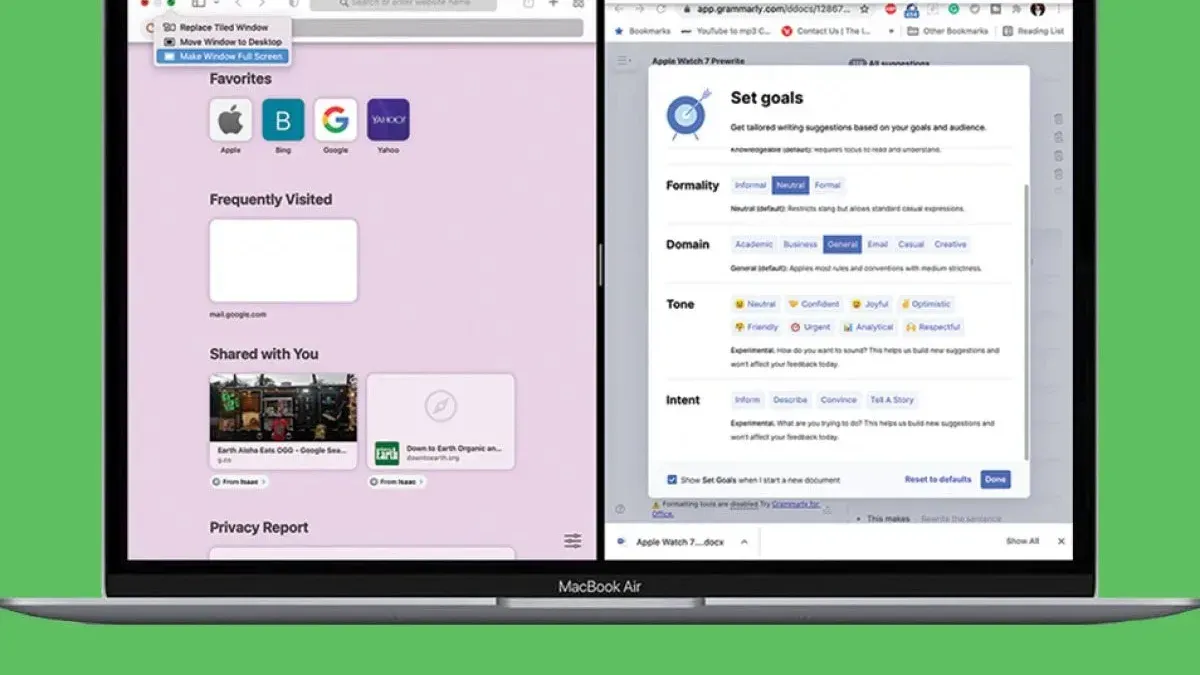Open the Bookmarks item in Chrome's bookmarks bar
The width and height of the screenshot is (1200, 675).
pos(642,31)
